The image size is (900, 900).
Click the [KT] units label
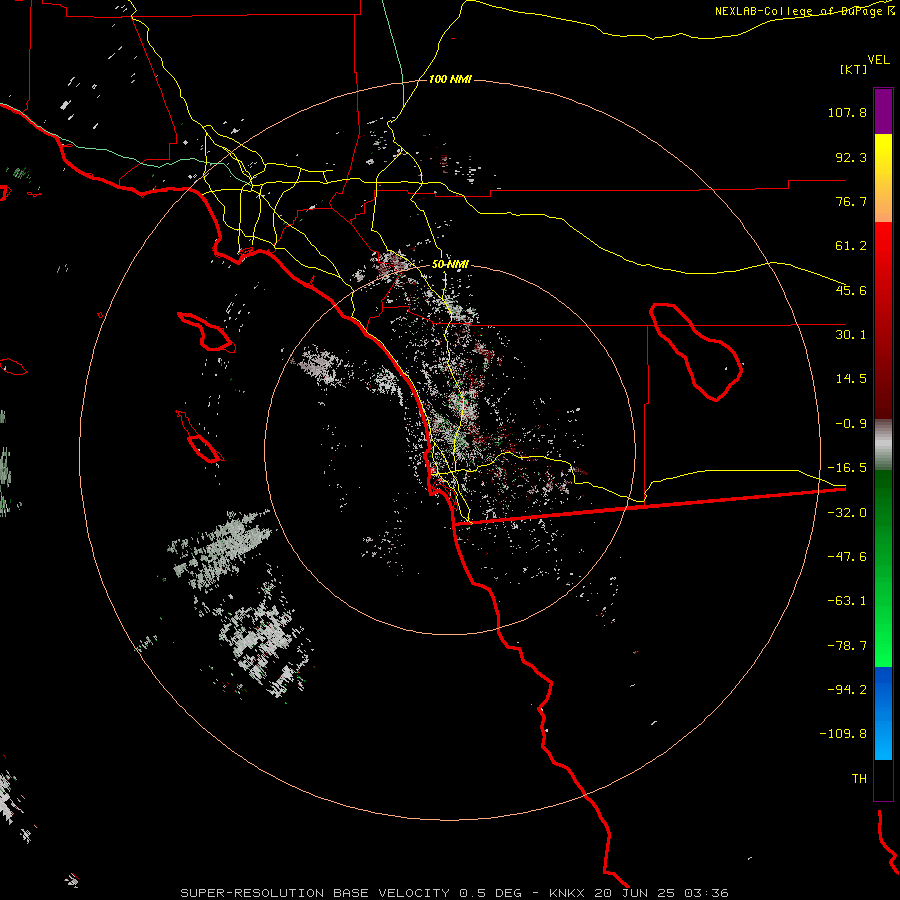[853, 69]
